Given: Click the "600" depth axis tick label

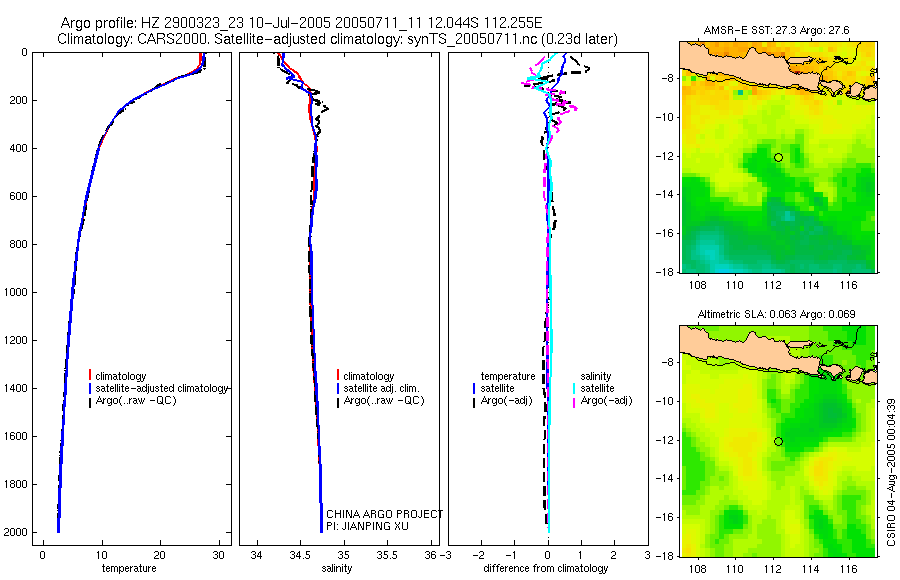Looking at the screenshot, I should (x=18, y=196).
